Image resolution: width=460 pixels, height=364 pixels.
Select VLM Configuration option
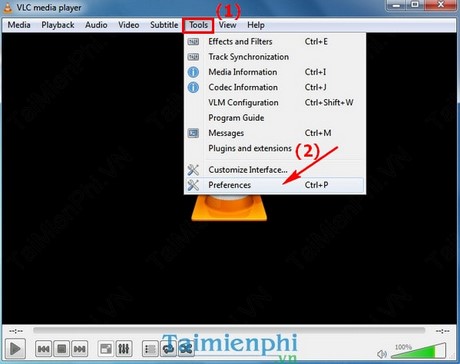coord(275,103)
